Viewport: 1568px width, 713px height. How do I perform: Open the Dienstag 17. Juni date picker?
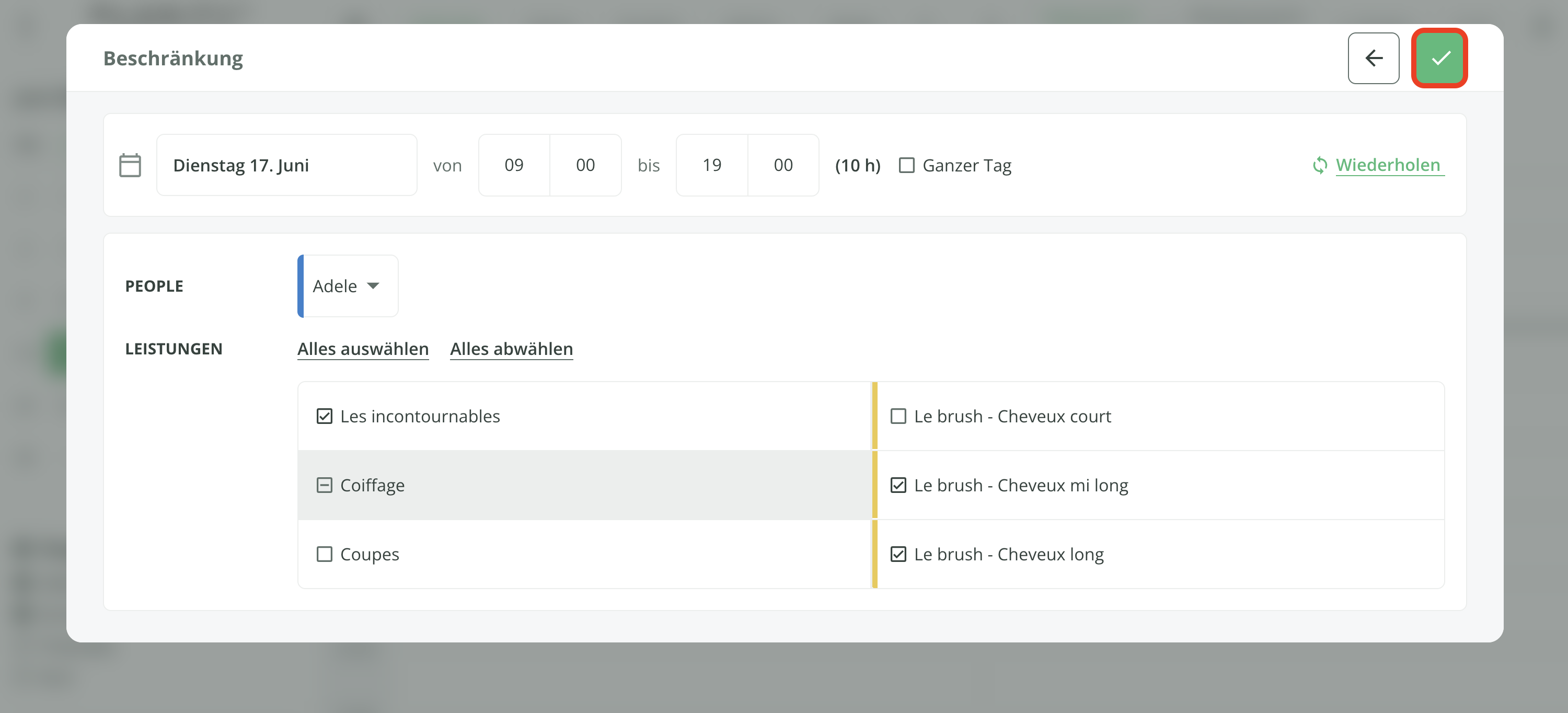click(x=286, y=165)
